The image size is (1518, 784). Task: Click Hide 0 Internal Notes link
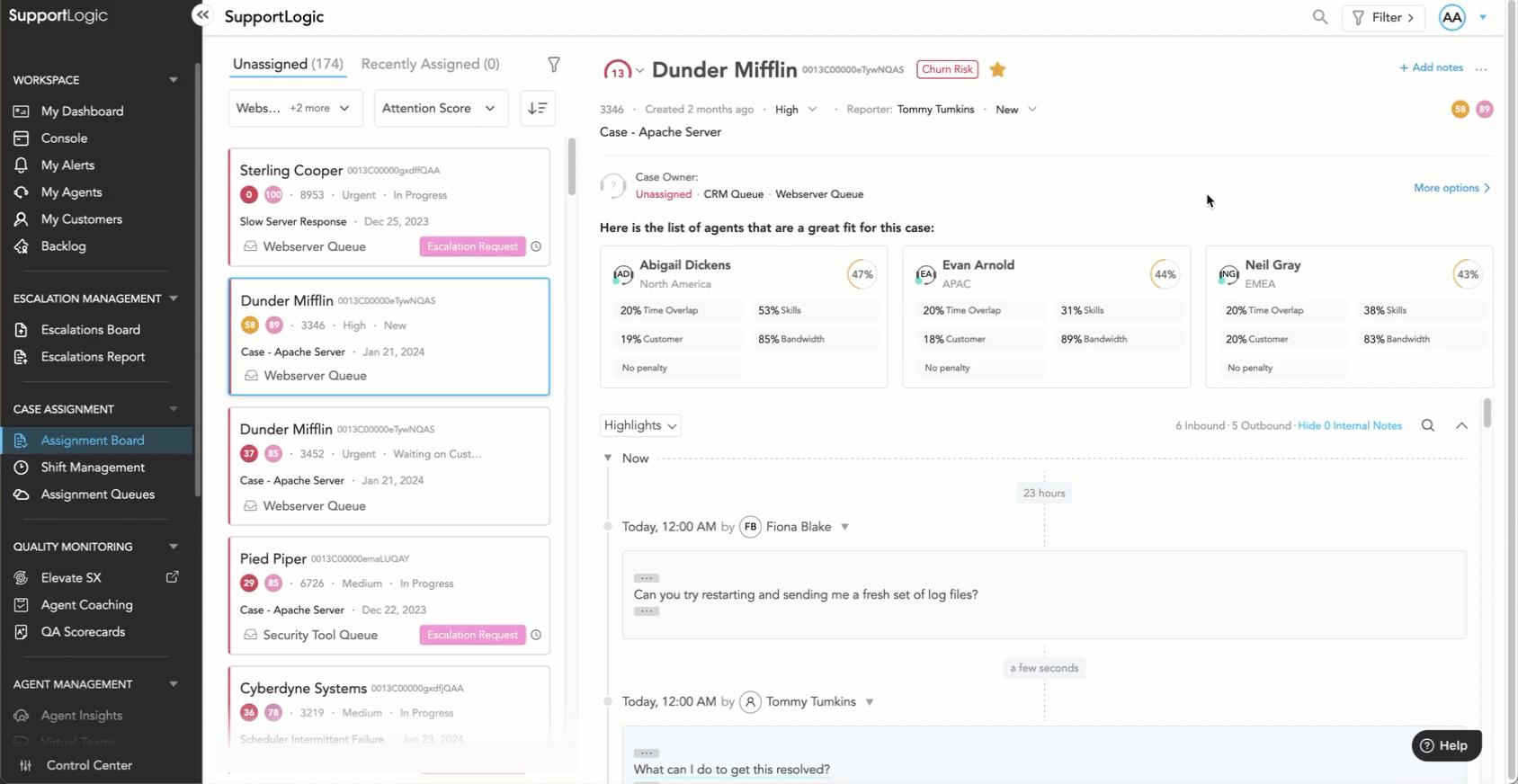[x=1349, y=425]
